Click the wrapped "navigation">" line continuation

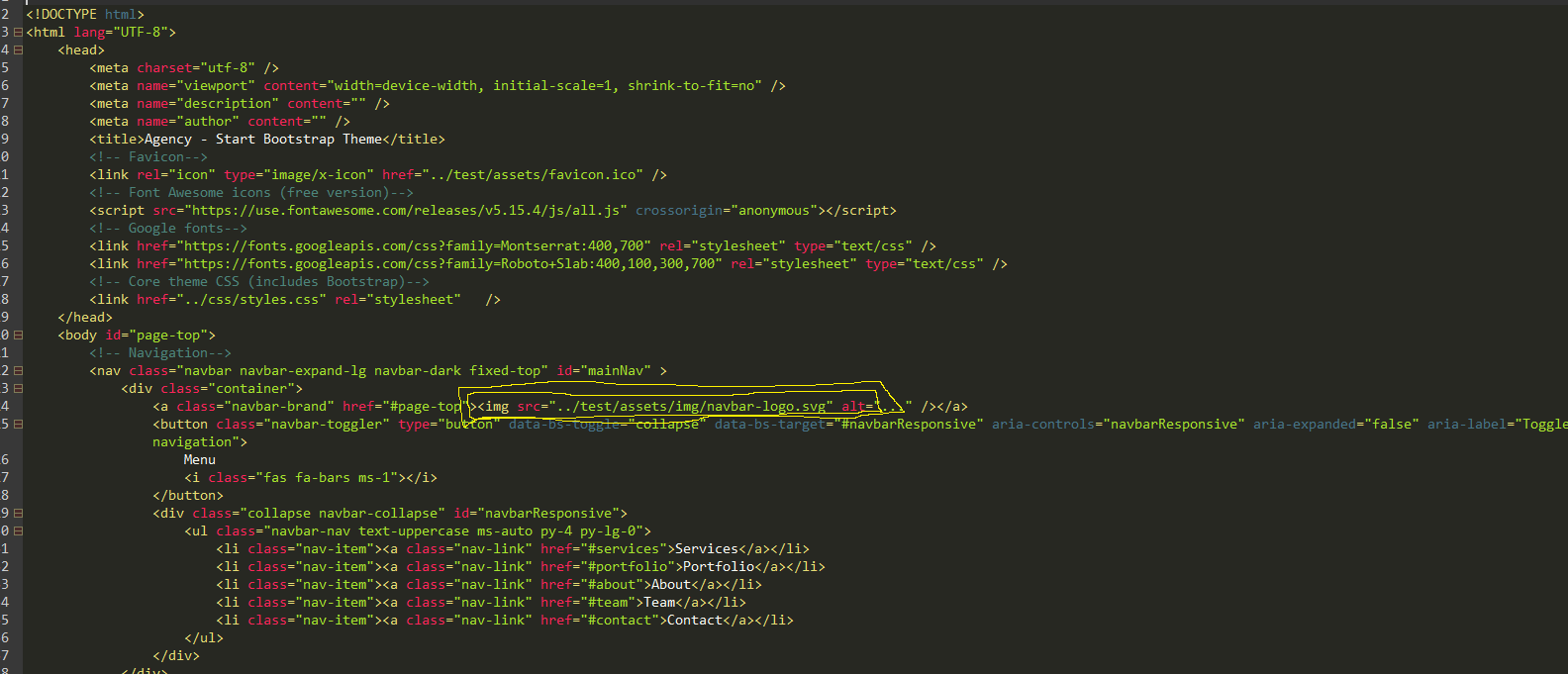[200, 442]
